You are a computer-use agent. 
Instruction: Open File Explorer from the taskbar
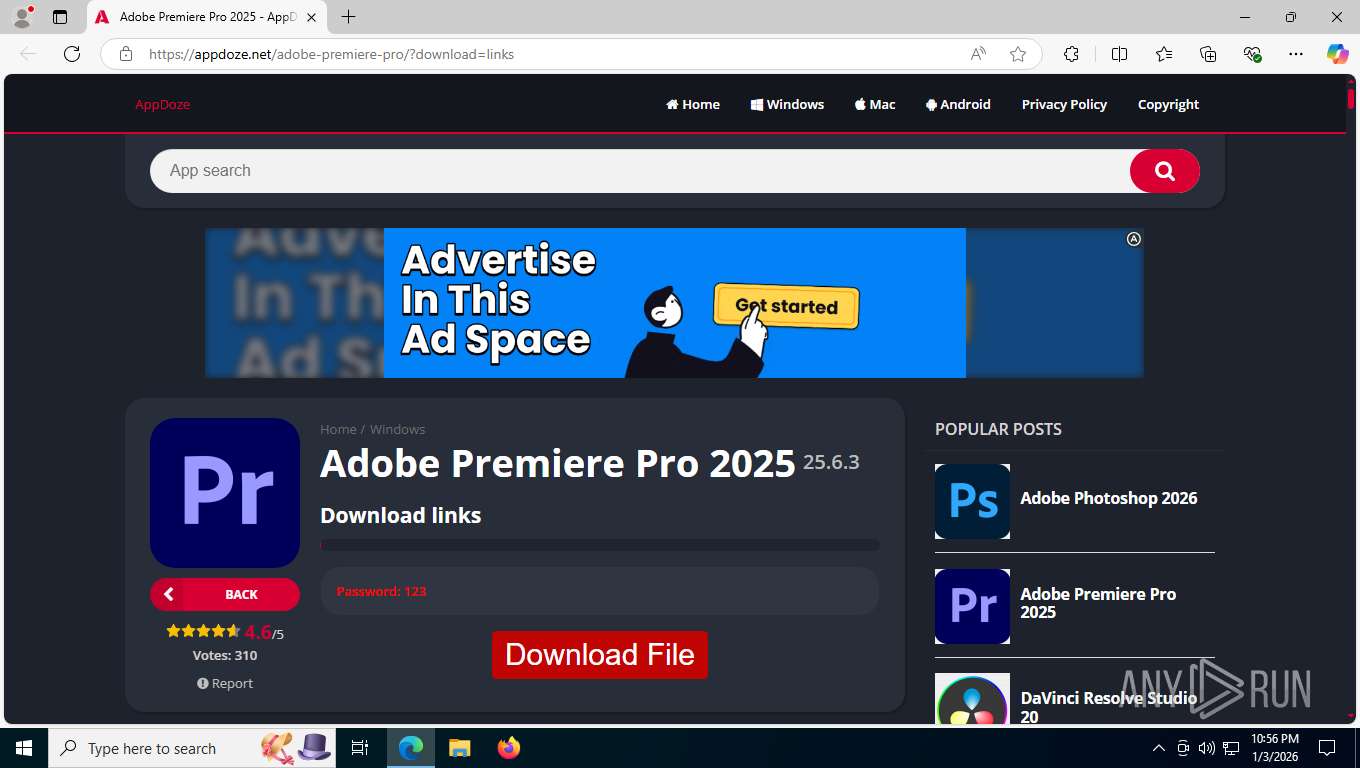[459, 748]
